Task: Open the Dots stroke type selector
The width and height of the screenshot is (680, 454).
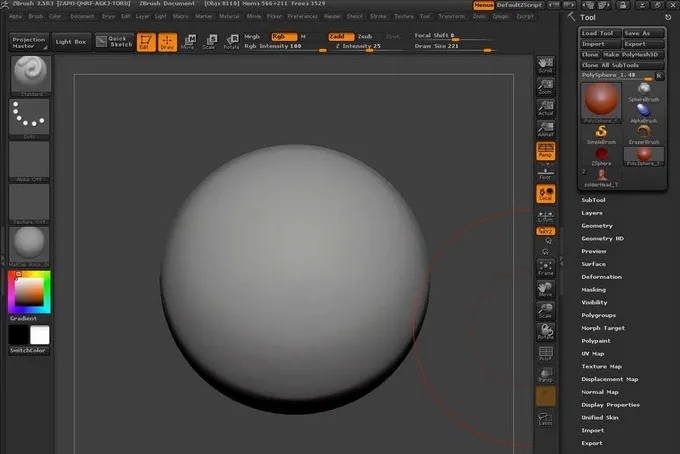Action: coord(29,118)
